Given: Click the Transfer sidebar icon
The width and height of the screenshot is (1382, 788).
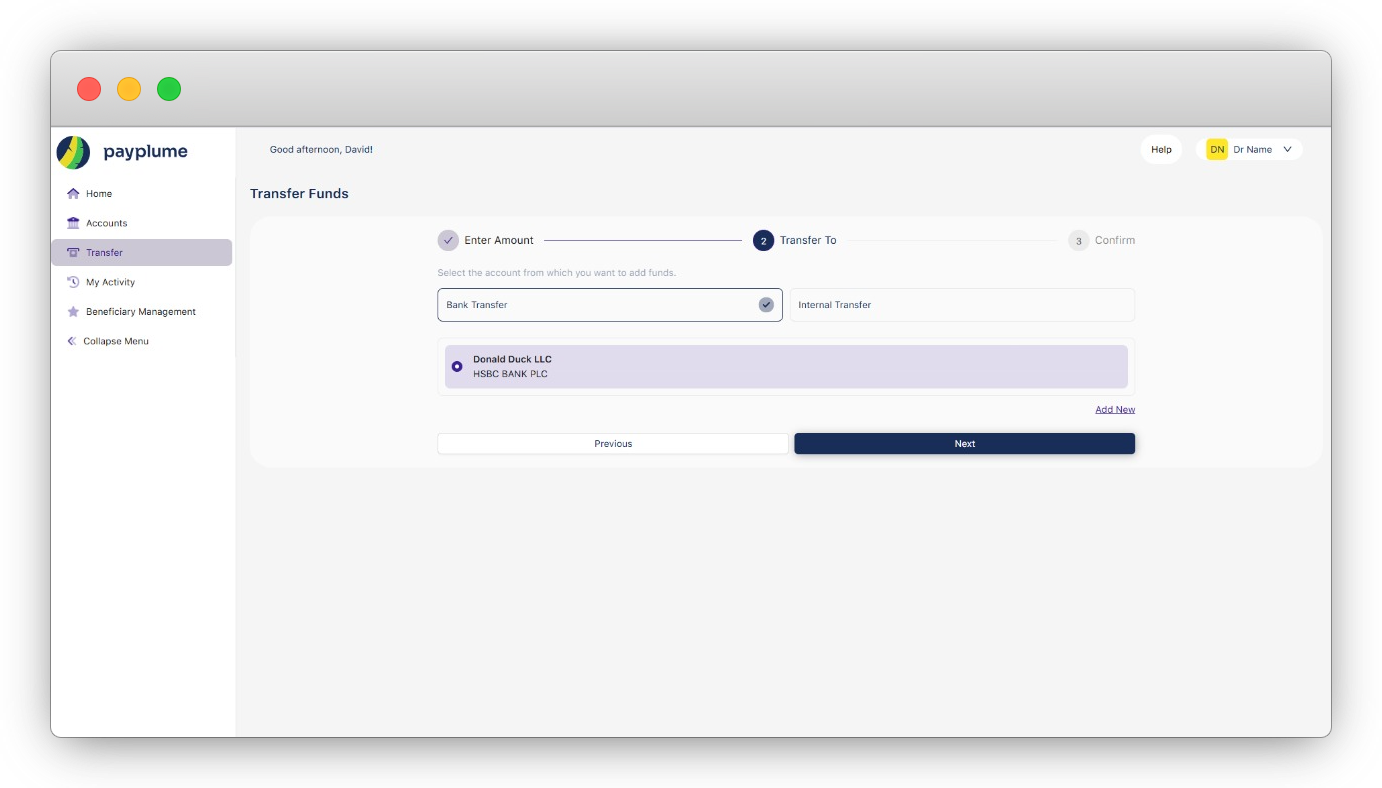Looking at the screenshot, I should pos(73,253).
